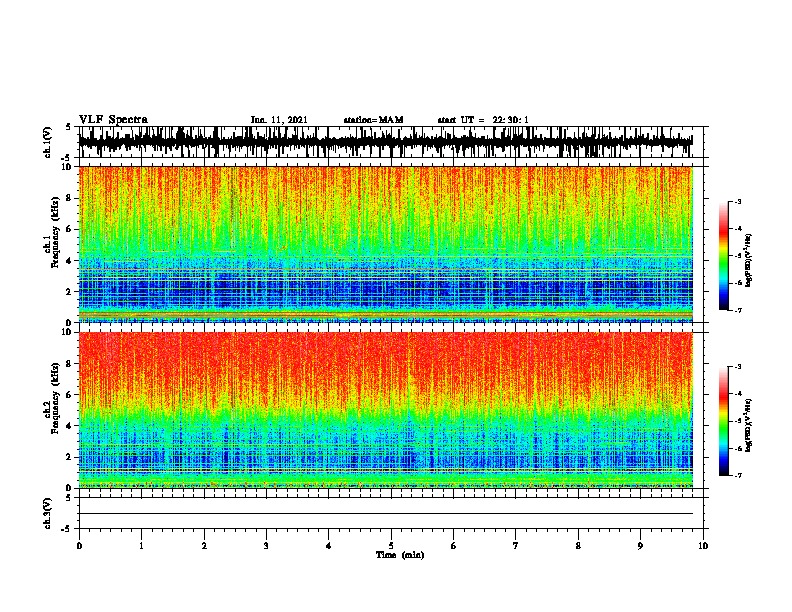Click the 2 kHz tick label on ch.2 spectrogram
Screen dimensions: 792x612
[x=69, y=457]
